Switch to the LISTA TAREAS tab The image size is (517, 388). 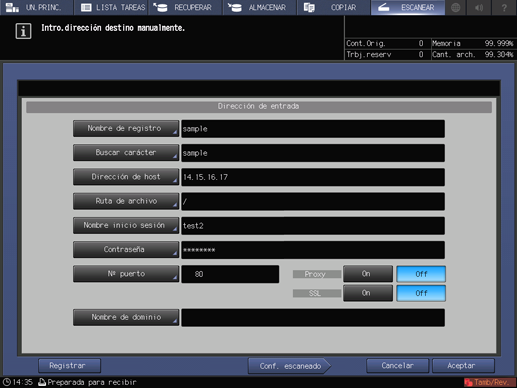(x=112, y=7)
